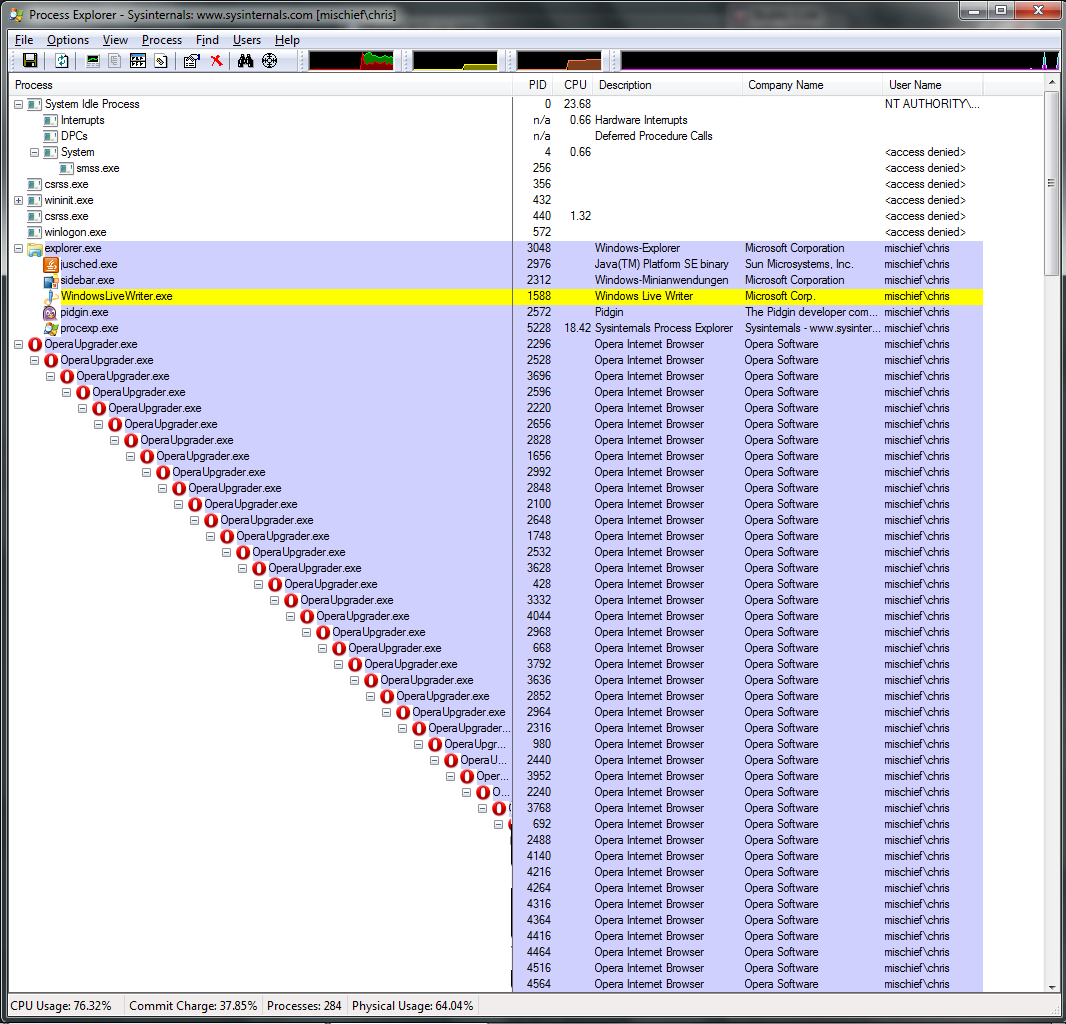Open the Options menu

68,40
